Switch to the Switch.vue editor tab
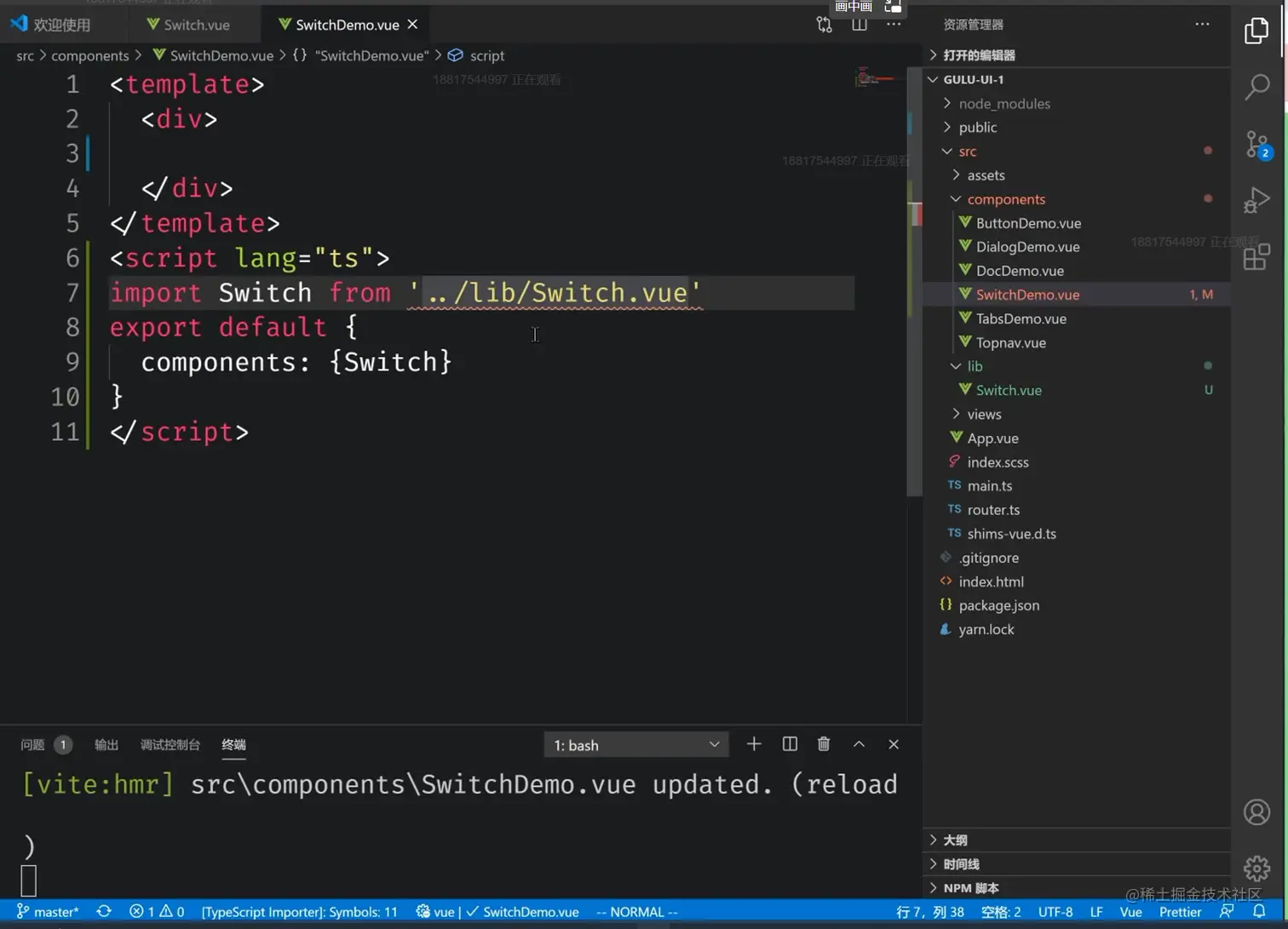 click(195, 25)
